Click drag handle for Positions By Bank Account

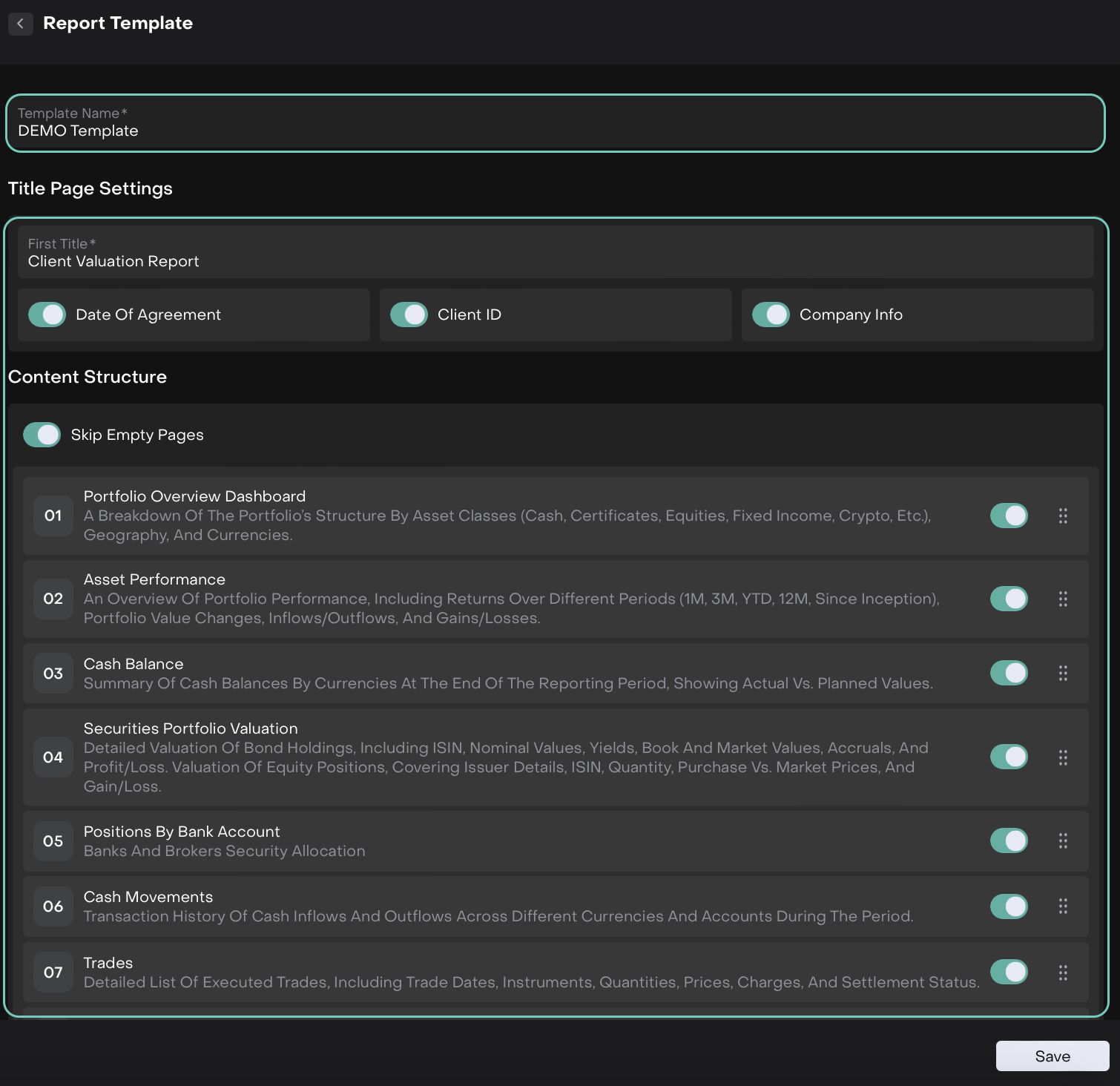[1063, 840]
